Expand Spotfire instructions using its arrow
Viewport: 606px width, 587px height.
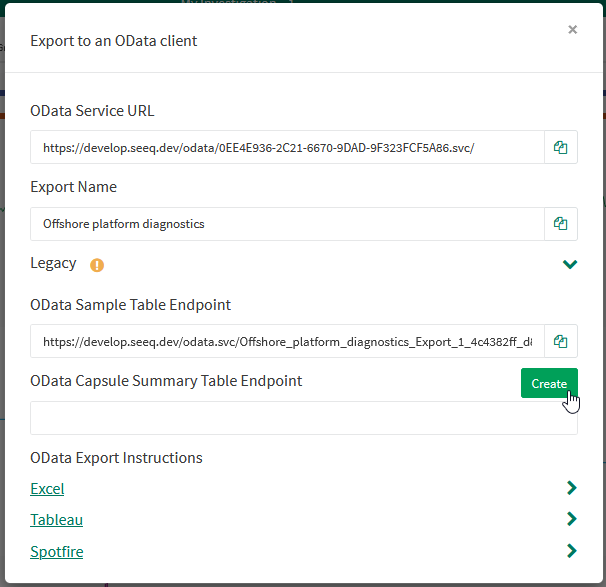click(571, 550)
